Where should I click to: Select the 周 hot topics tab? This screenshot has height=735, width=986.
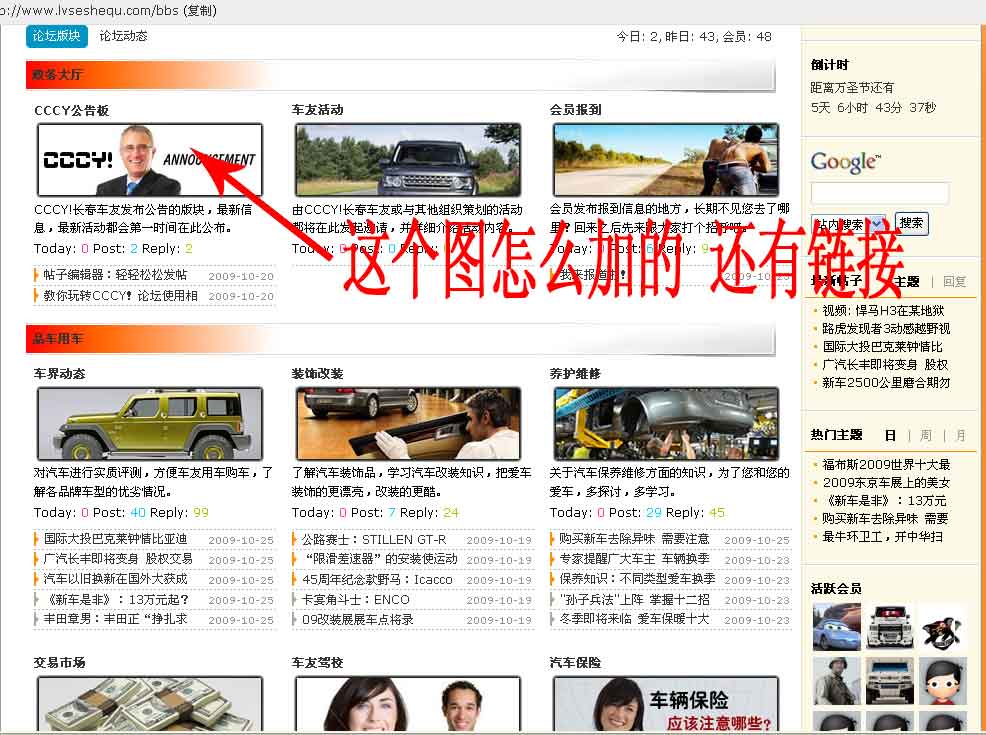pyautogui.click(x=926, y=435)
